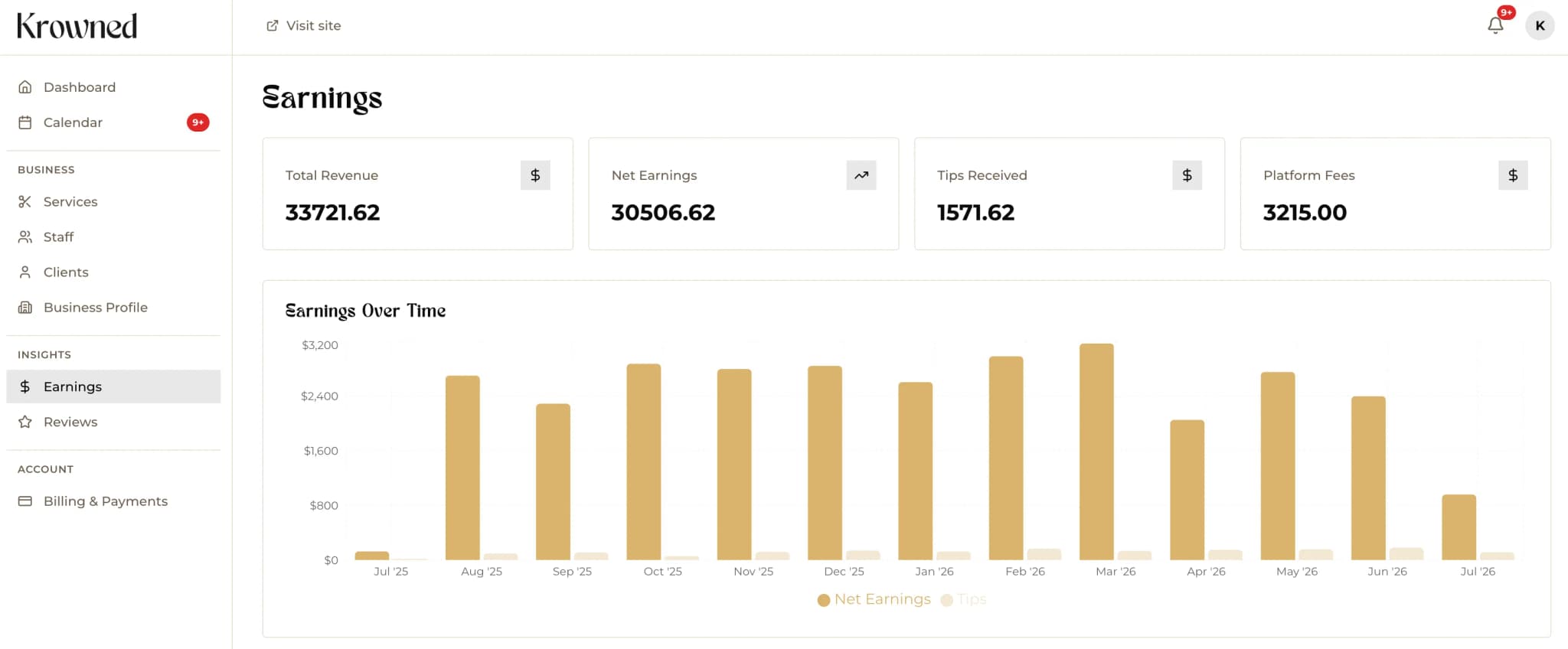Click the Jan '26 axis label
The height and width of the screenshot is (649, 1568).
point(934,572)
